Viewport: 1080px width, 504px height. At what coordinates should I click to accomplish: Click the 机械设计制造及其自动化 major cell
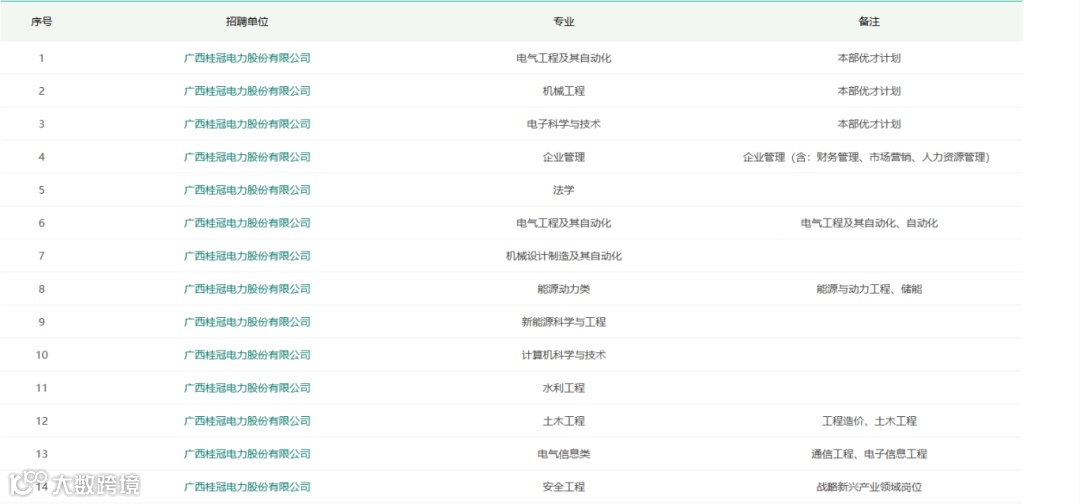(563, 256)
